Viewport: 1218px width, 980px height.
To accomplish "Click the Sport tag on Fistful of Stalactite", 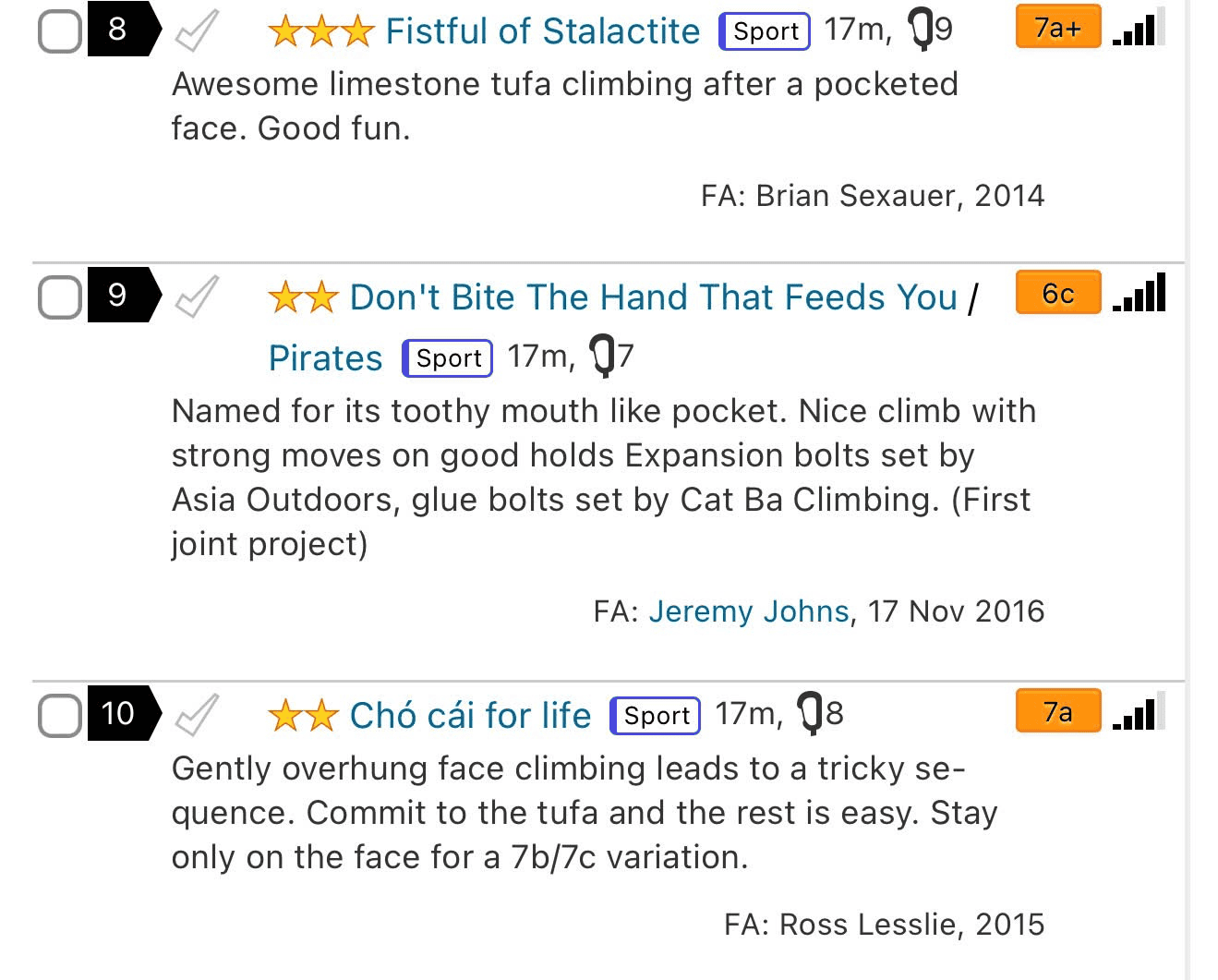I will (765, 31).
